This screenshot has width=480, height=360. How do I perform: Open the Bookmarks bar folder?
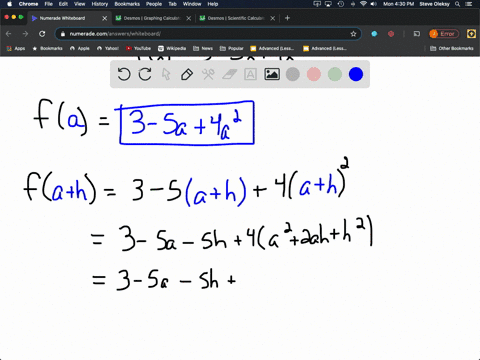47,48
